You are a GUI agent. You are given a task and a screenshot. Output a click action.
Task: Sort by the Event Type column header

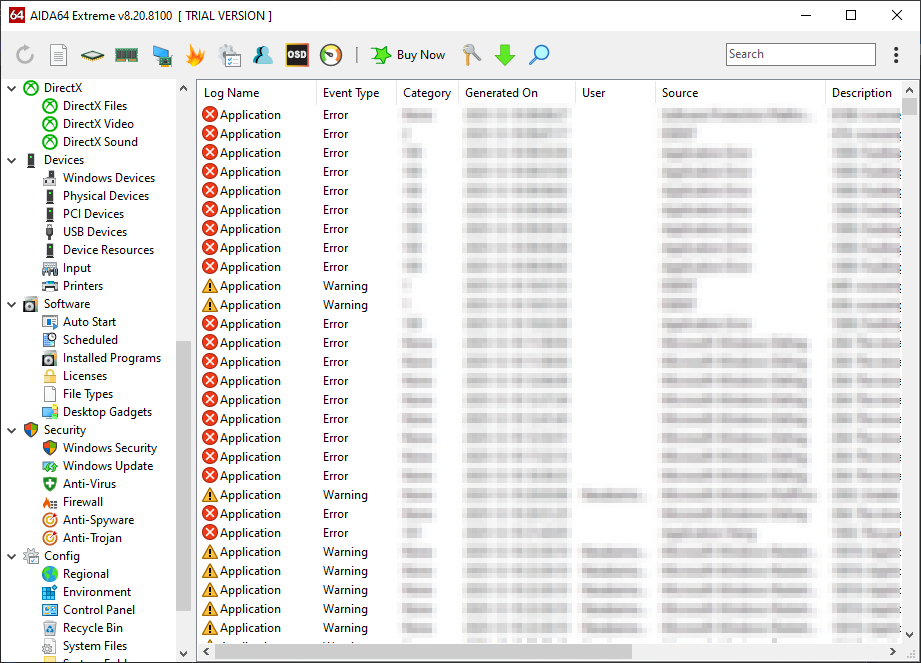(351, 93)
